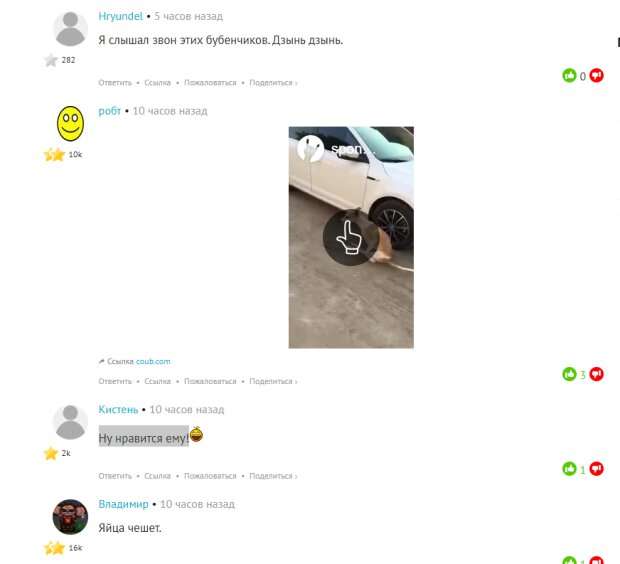Open Владимир's profile avatar
The height and width of the screenshot is (564, 620).
click(70, 517)
